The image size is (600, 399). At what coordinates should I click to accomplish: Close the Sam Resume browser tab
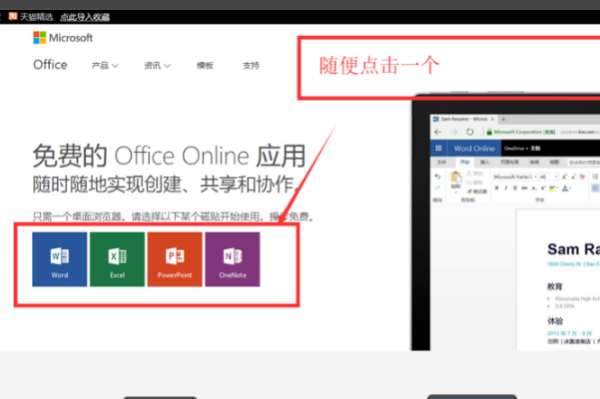[x=492, y=119]
